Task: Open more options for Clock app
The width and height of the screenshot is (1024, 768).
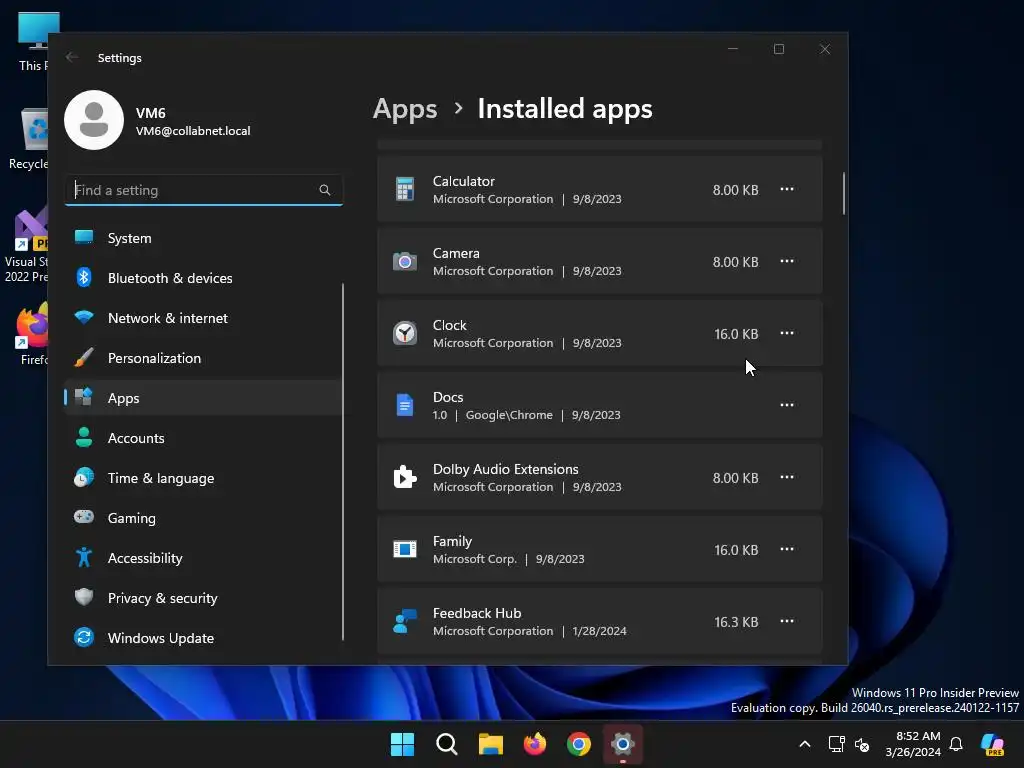Action: [x=787, y=333]
